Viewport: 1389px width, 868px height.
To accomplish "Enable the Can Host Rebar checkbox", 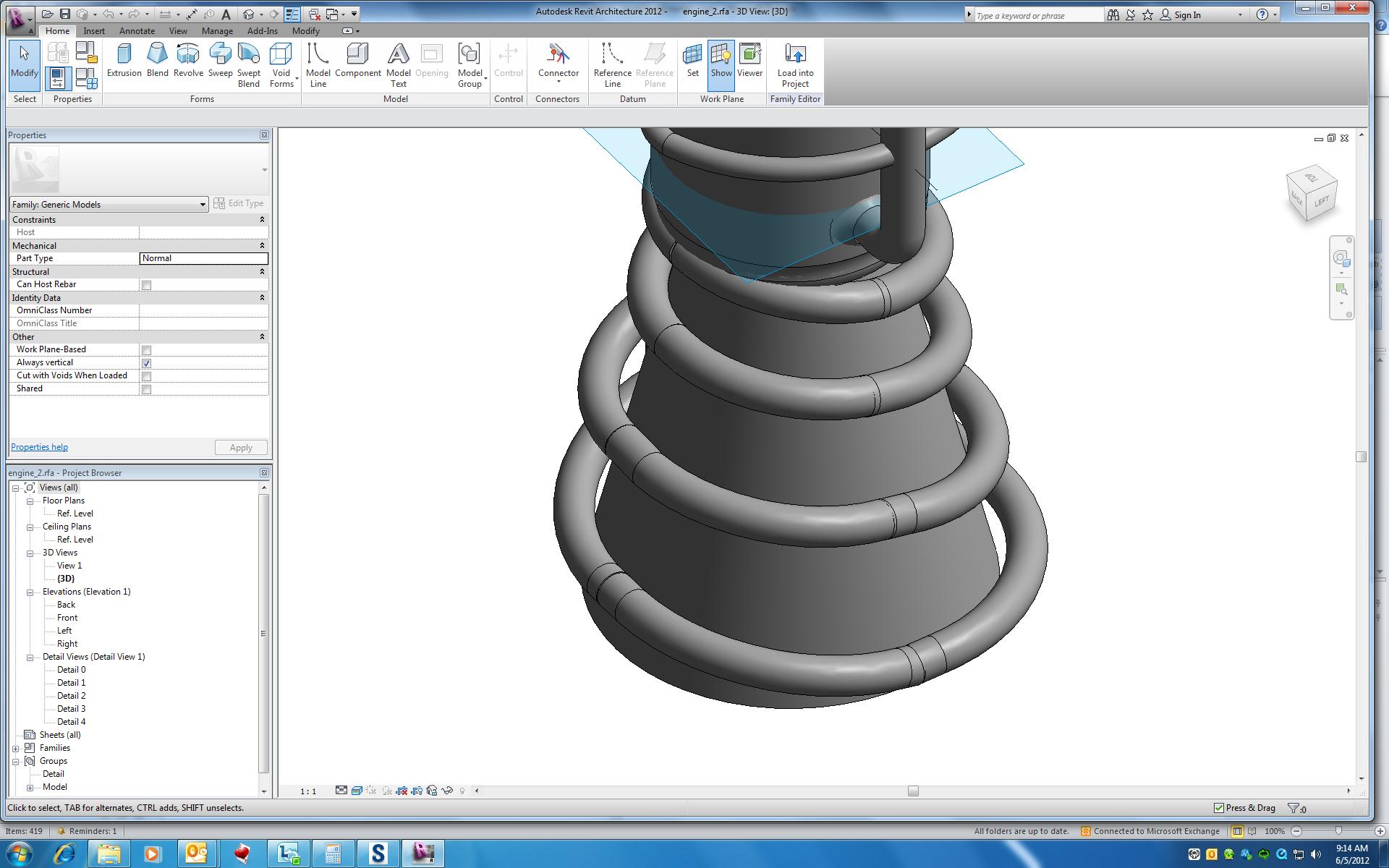I will tap(147, 285).
